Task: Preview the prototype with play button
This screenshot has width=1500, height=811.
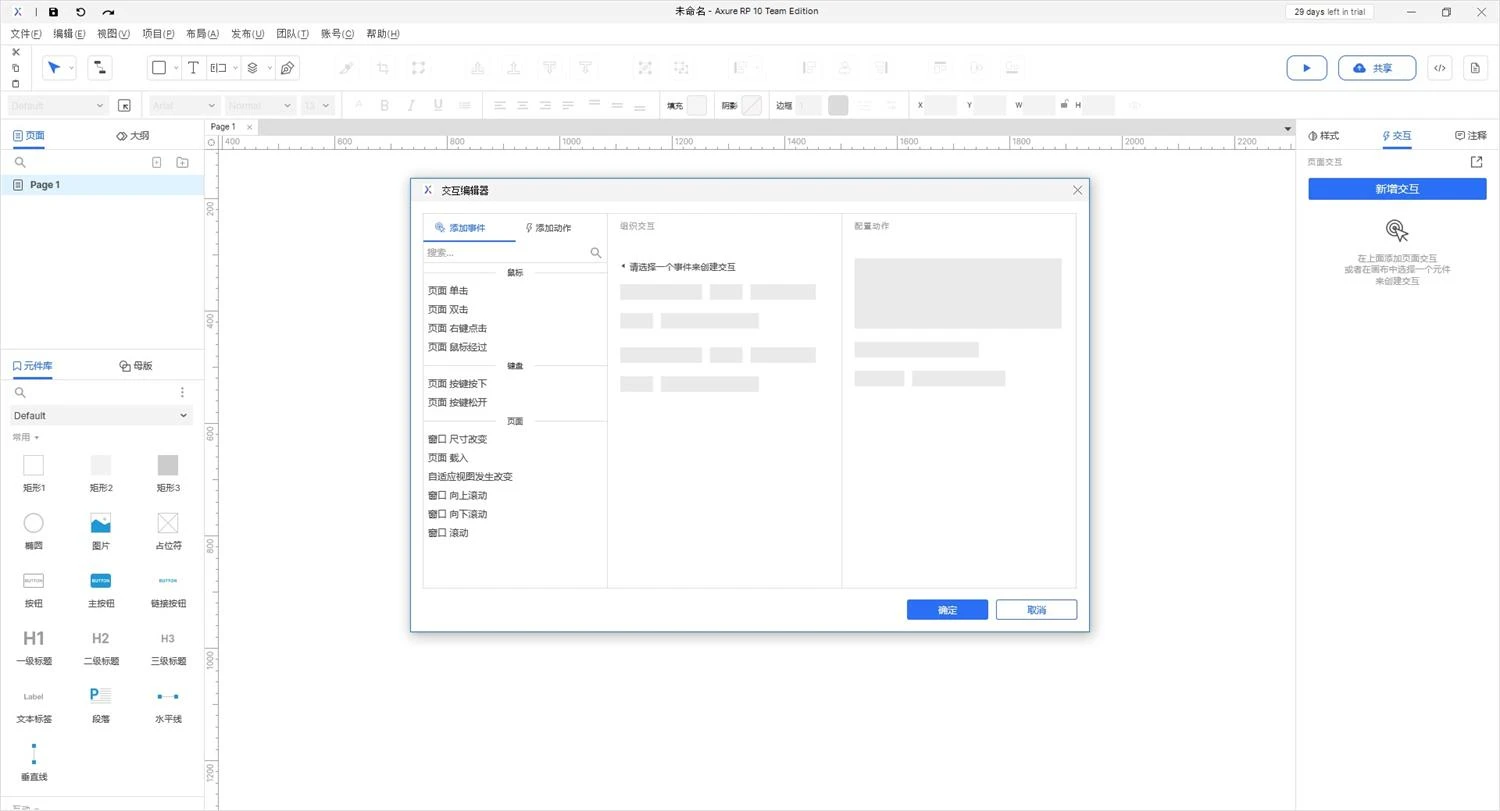Action: click(x=1306, y=68)
